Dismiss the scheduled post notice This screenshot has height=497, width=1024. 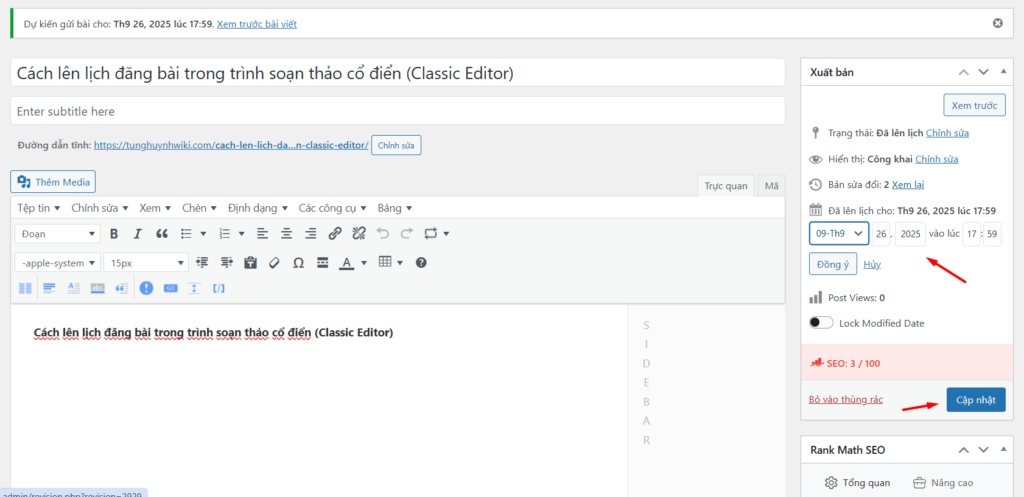click(998, 23)
